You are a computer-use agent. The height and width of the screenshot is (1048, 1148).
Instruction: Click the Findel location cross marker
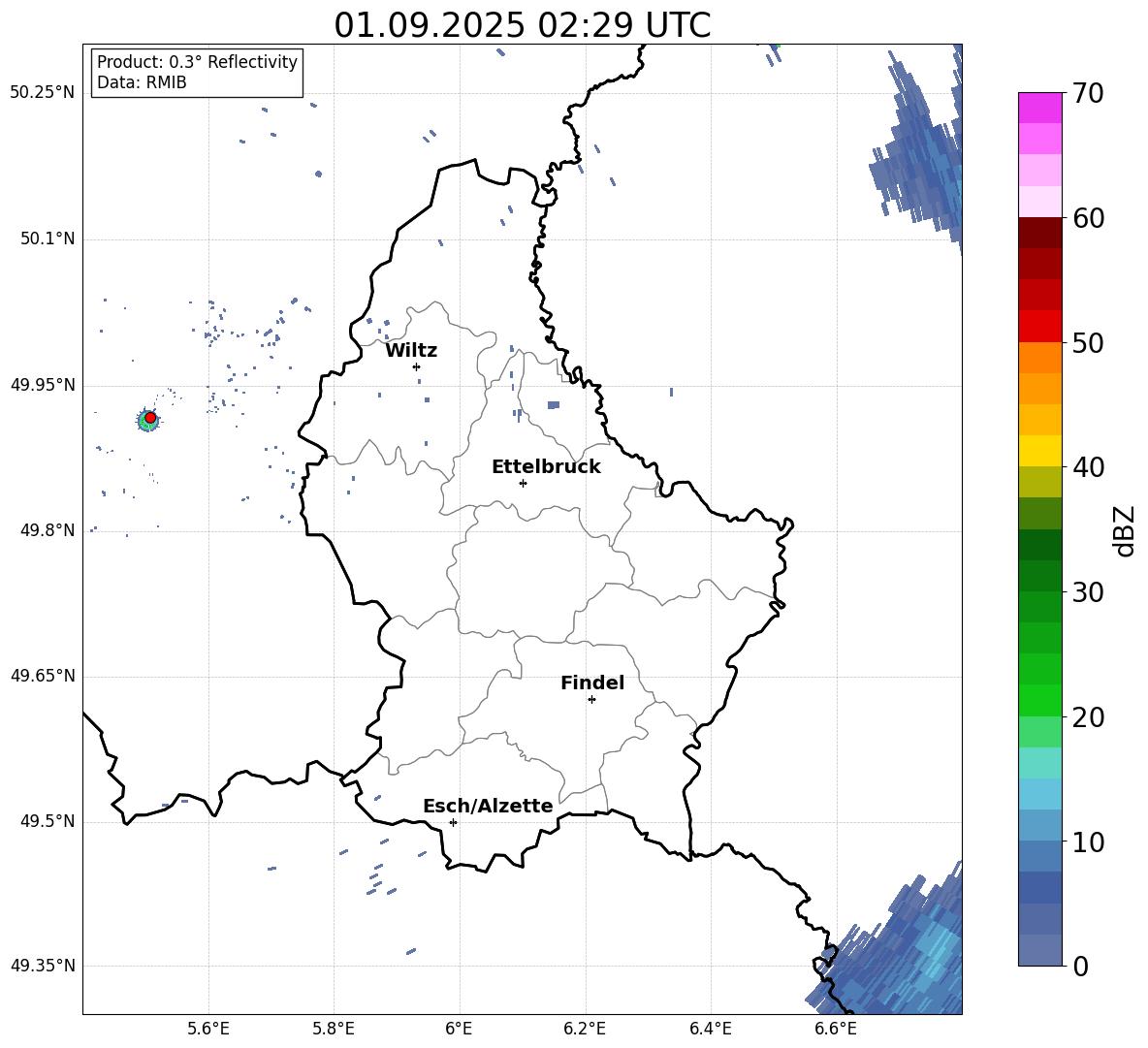[591, 699]
